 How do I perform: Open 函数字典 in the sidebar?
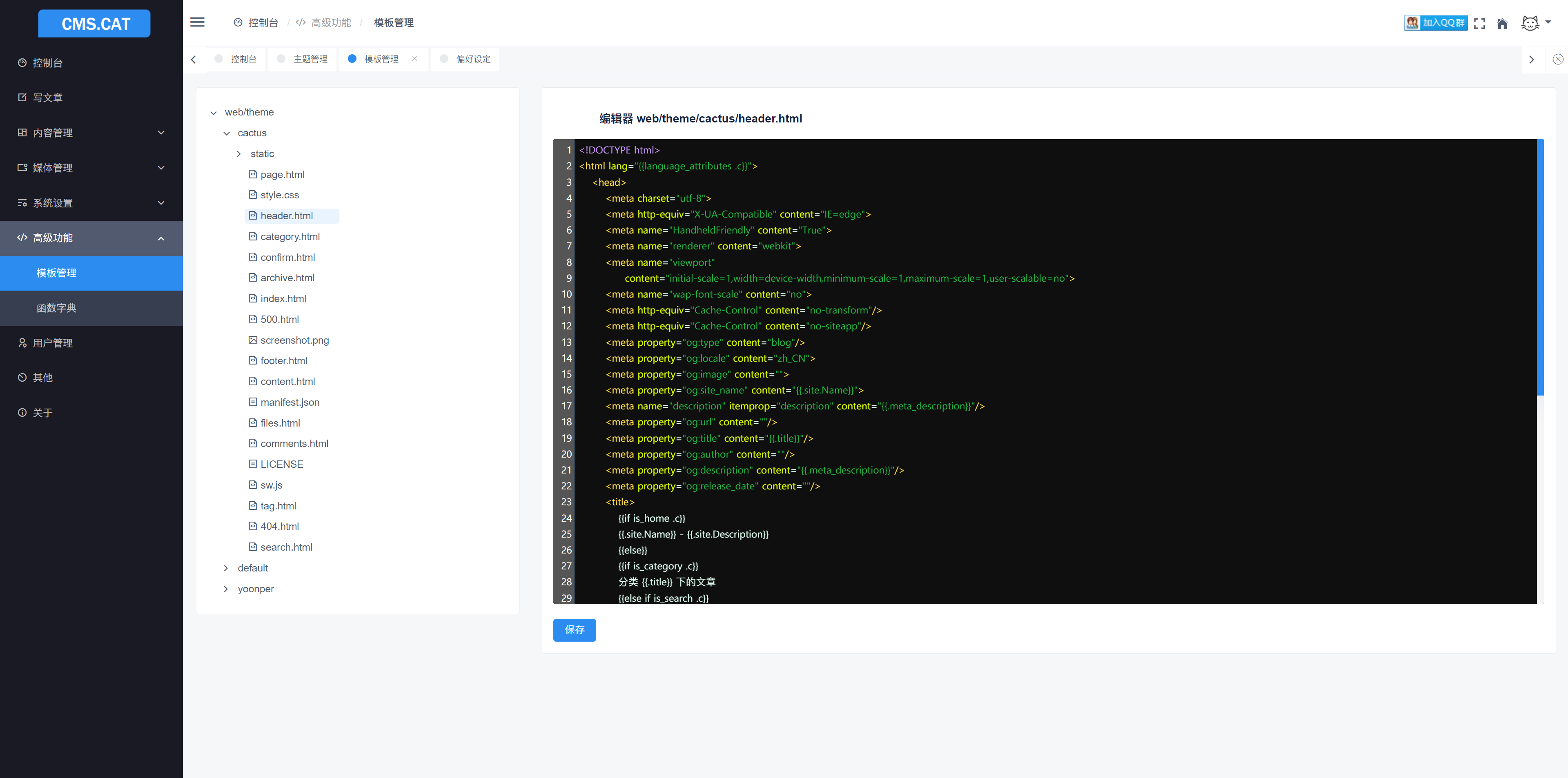tap(57, 308)
